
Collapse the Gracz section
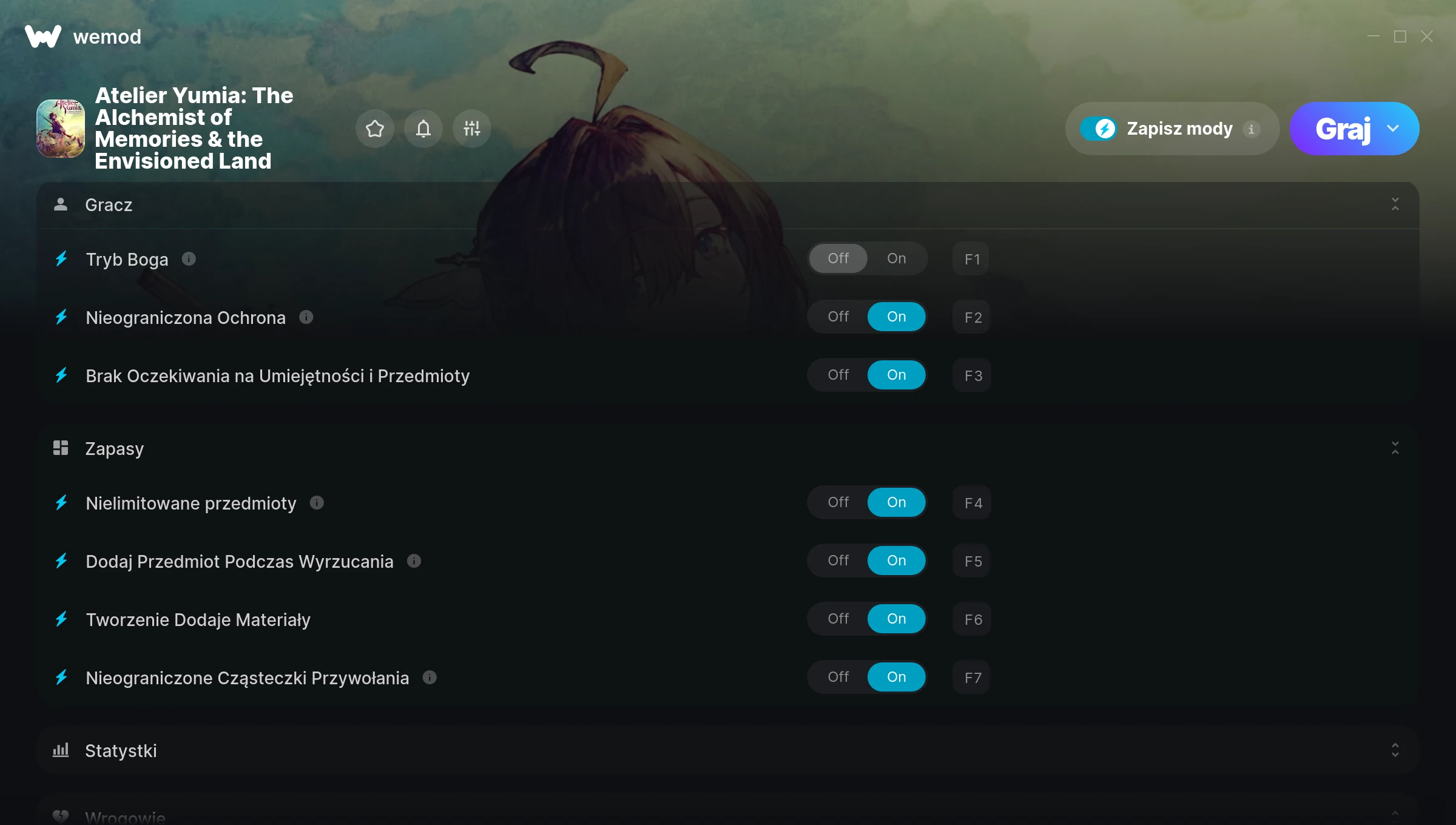[x=1395, y=204]
